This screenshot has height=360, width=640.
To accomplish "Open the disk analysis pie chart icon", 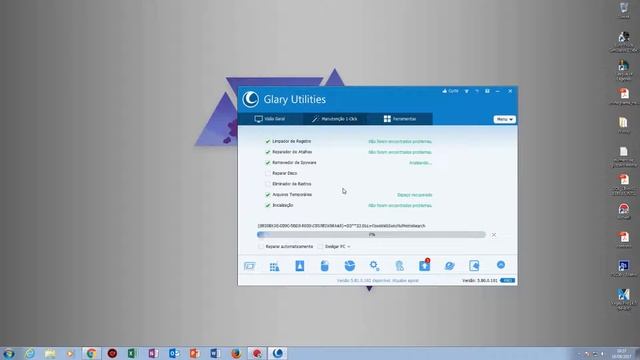I will pyautogui.click(x=349, y=266).
